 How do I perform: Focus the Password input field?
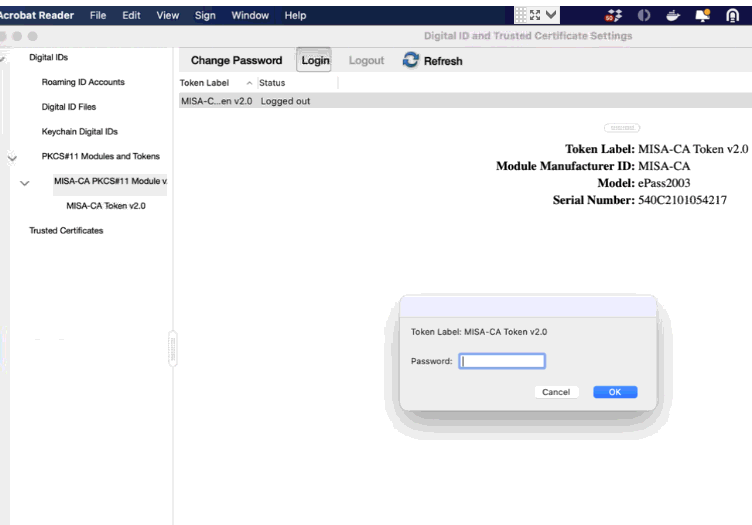coord(502,361)
